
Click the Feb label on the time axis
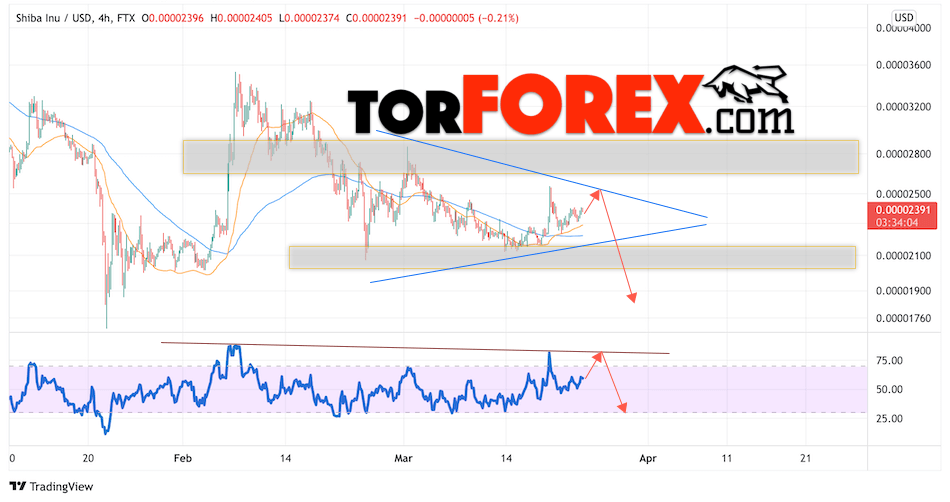coord(182,458)
